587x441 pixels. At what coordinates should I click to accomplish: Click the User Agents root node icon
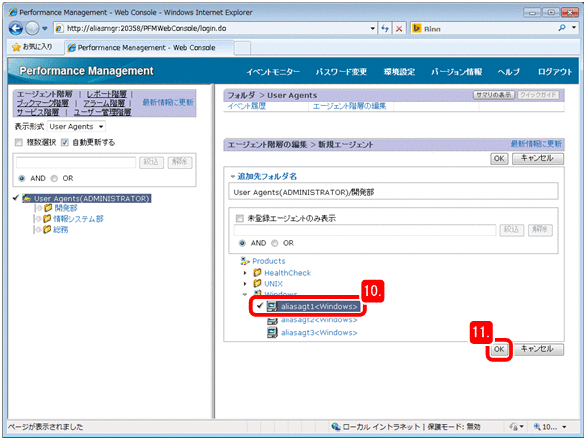[27, 198]
